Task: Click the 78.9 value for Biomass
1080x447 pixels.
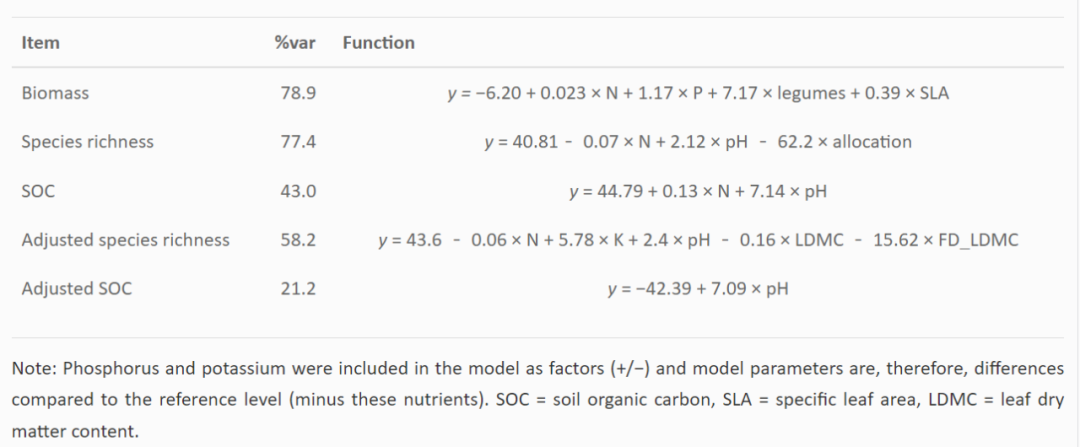Action: 298,93
